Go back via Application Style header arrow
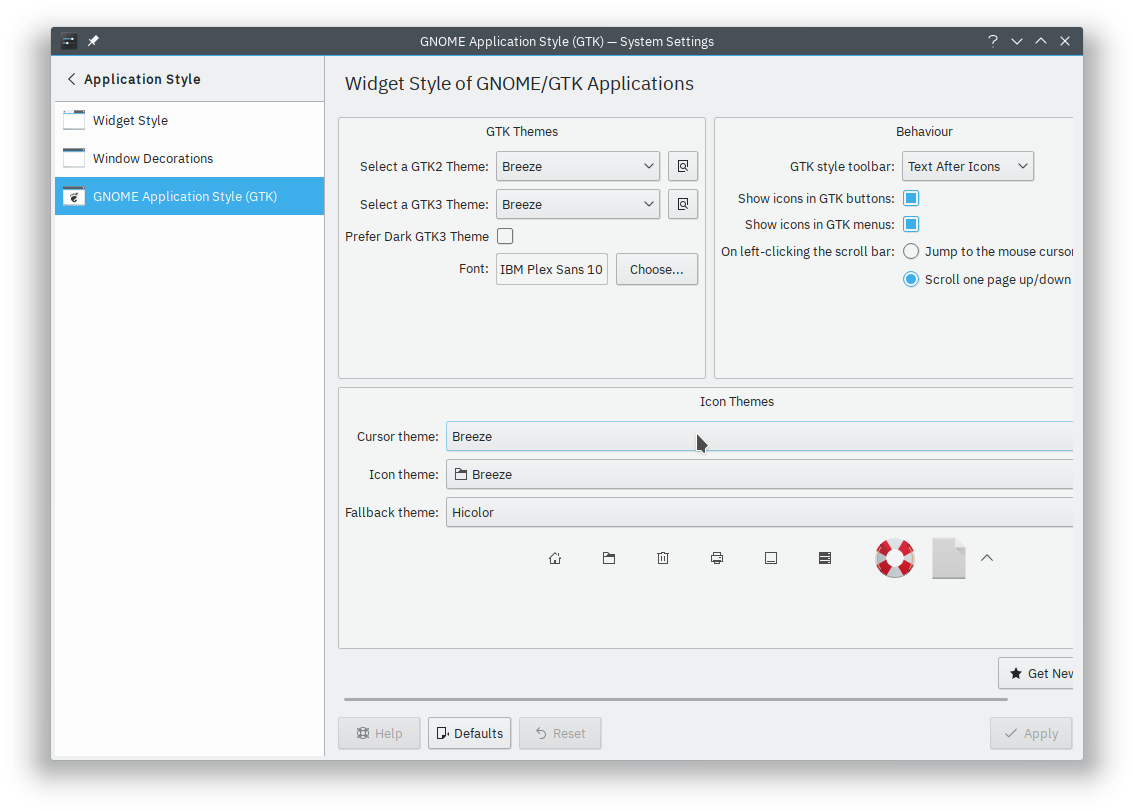Screen dimensions: 1133x810 (x=71, y=79)
